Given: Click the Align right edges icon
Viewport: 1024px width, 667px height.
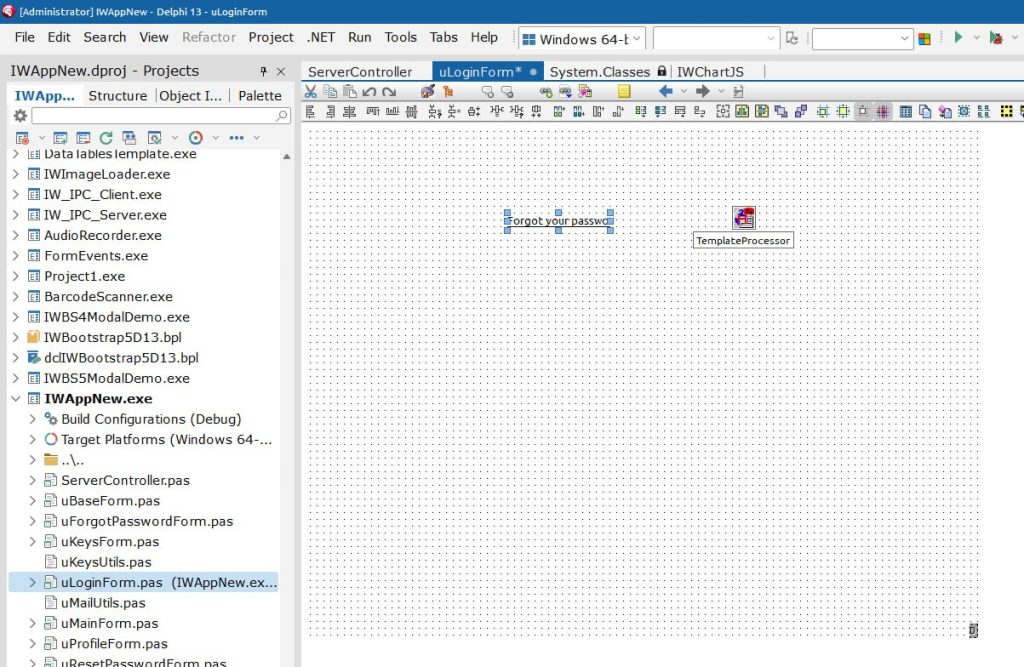Looking at the screenshot, I should tap(330, 112).
